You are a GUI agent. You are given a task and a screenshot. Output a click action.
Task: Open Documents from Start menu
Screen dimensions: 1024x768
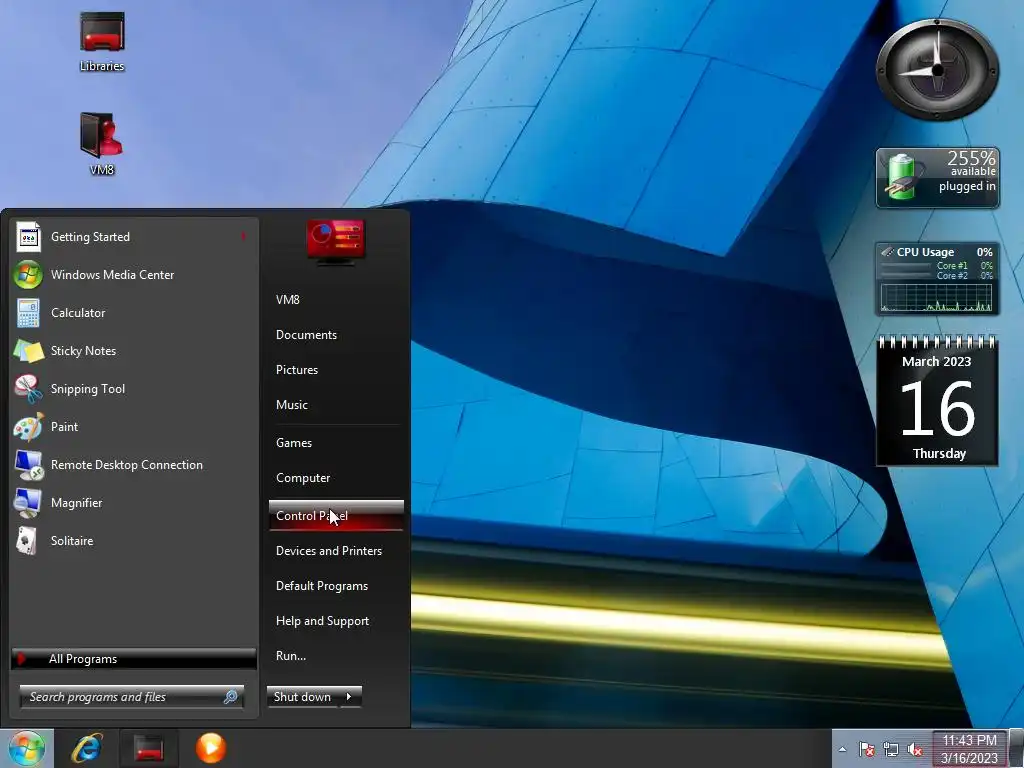pos(306,335)
